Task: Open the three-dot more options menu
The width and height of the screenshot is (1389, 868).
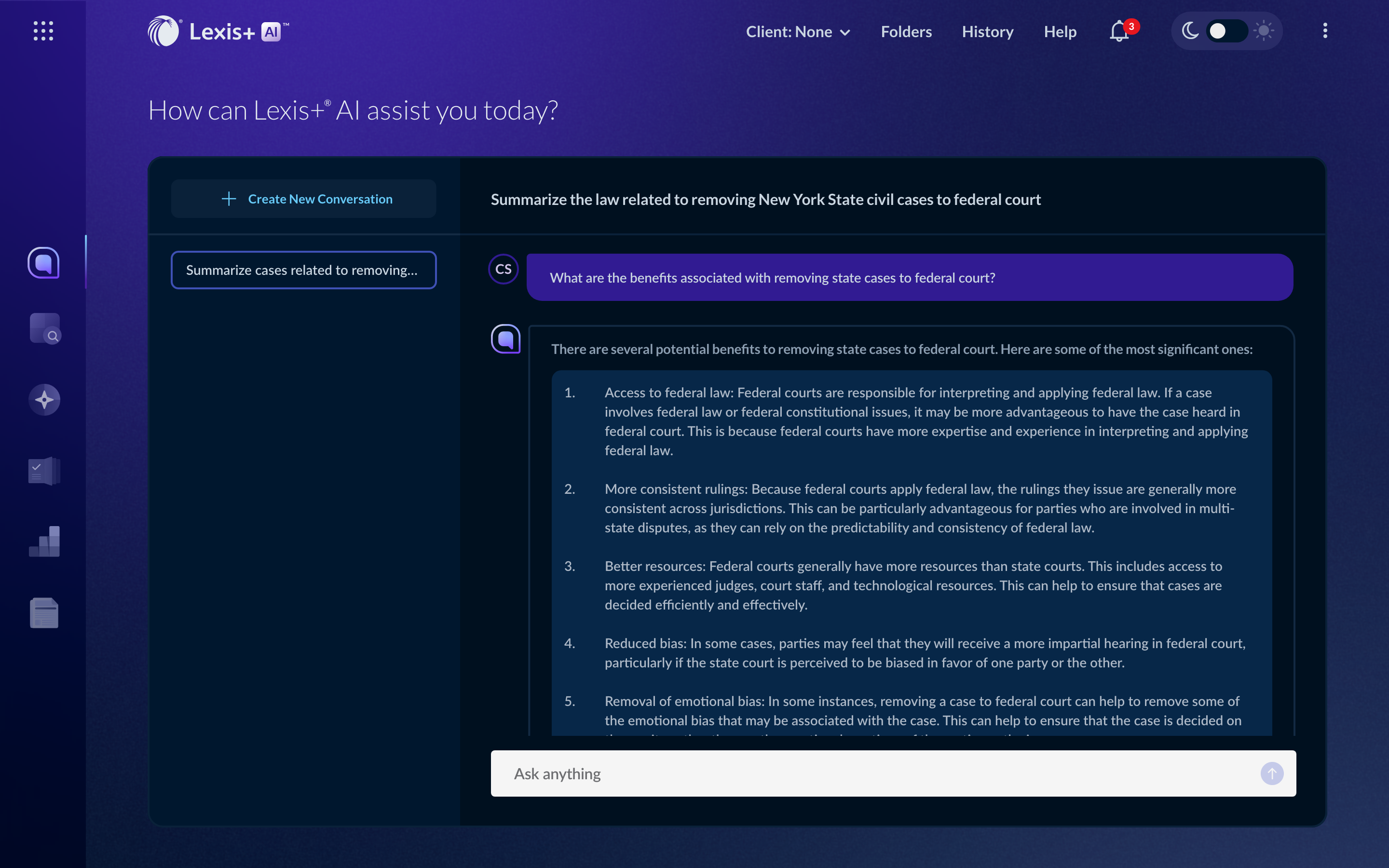Action: click(x=1325, y=31)
